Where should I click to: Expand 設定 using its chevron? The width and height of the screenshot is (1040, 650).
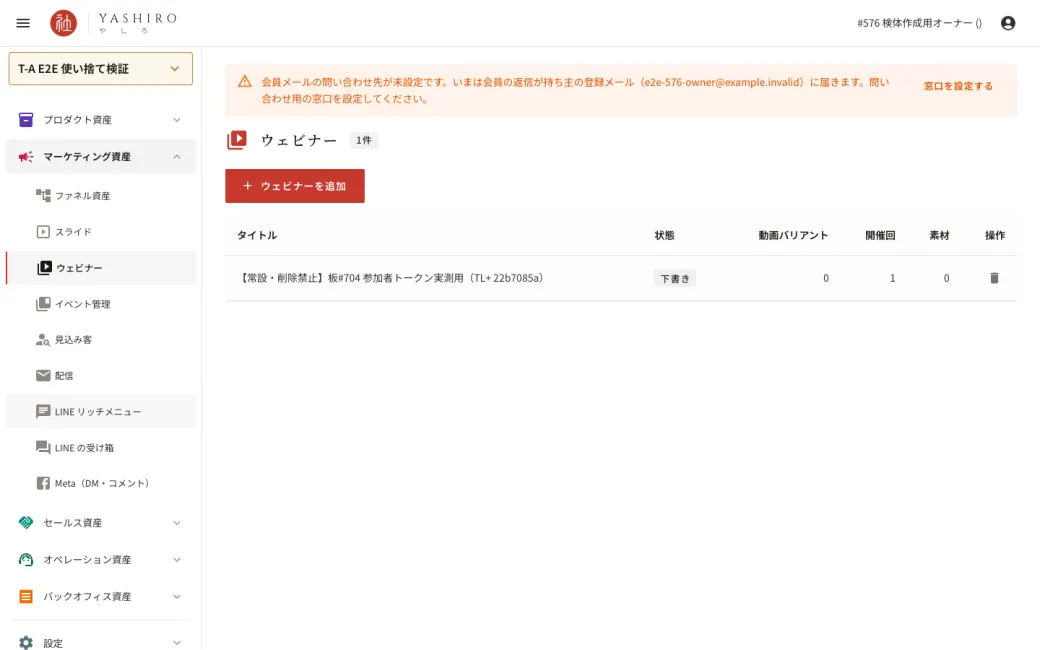(177, 642)
